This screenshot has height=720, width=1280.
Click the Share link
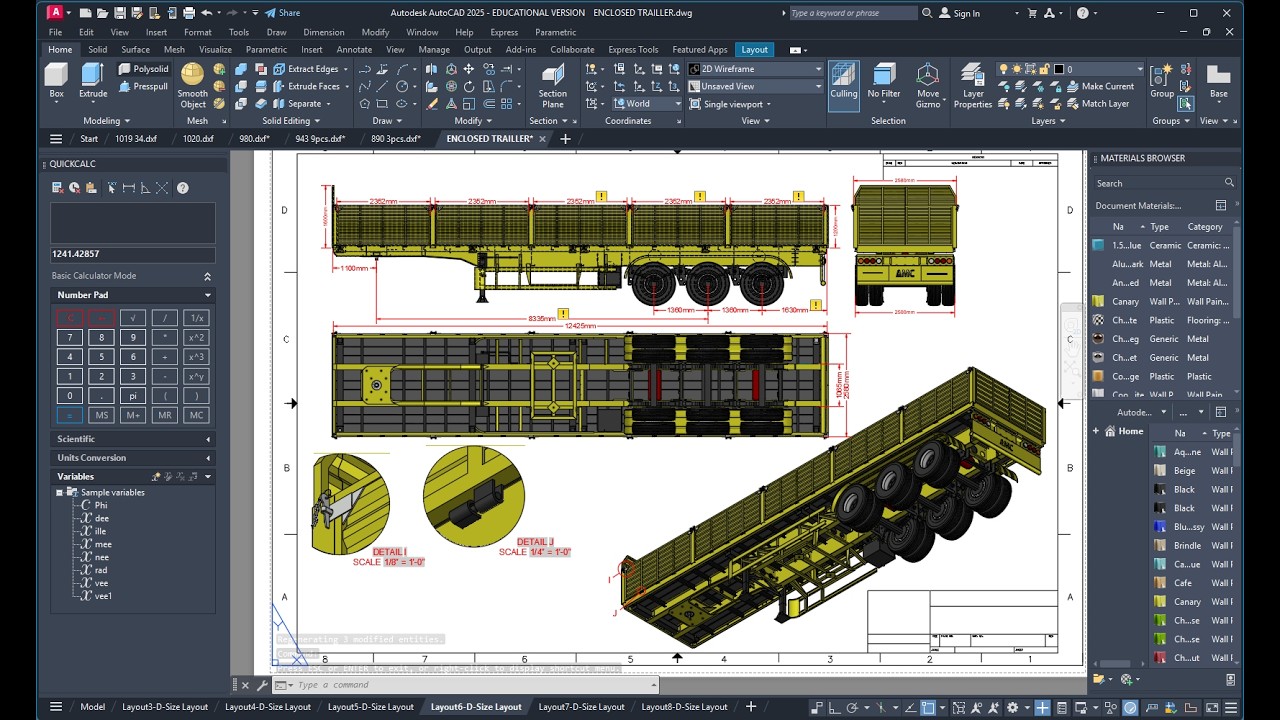point(282,13)
